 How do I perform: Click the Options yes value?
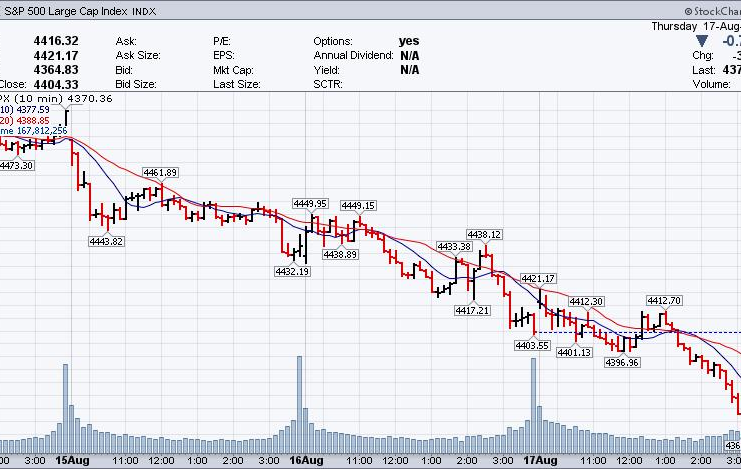click(x=409, y=41)
